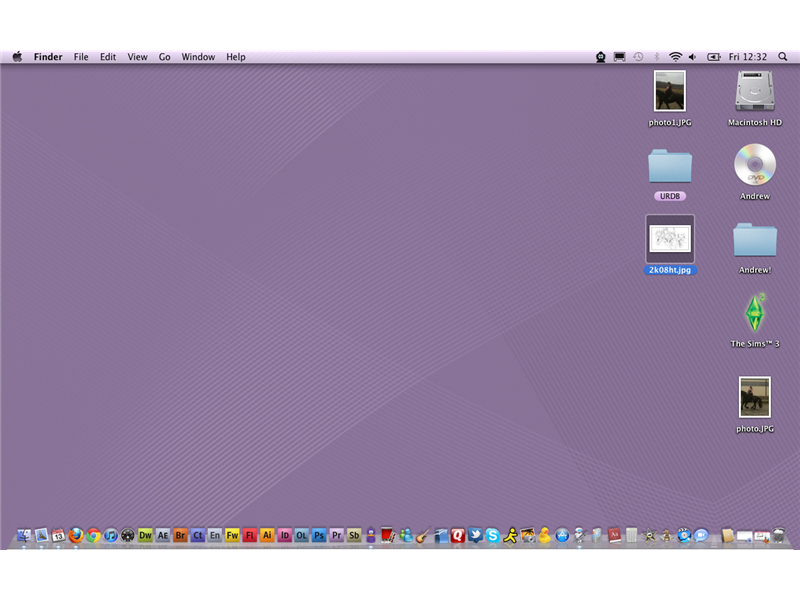This screenshot has width=800, height=600.
Task: Click the Spotlight search icon
Action: (782, 57)
